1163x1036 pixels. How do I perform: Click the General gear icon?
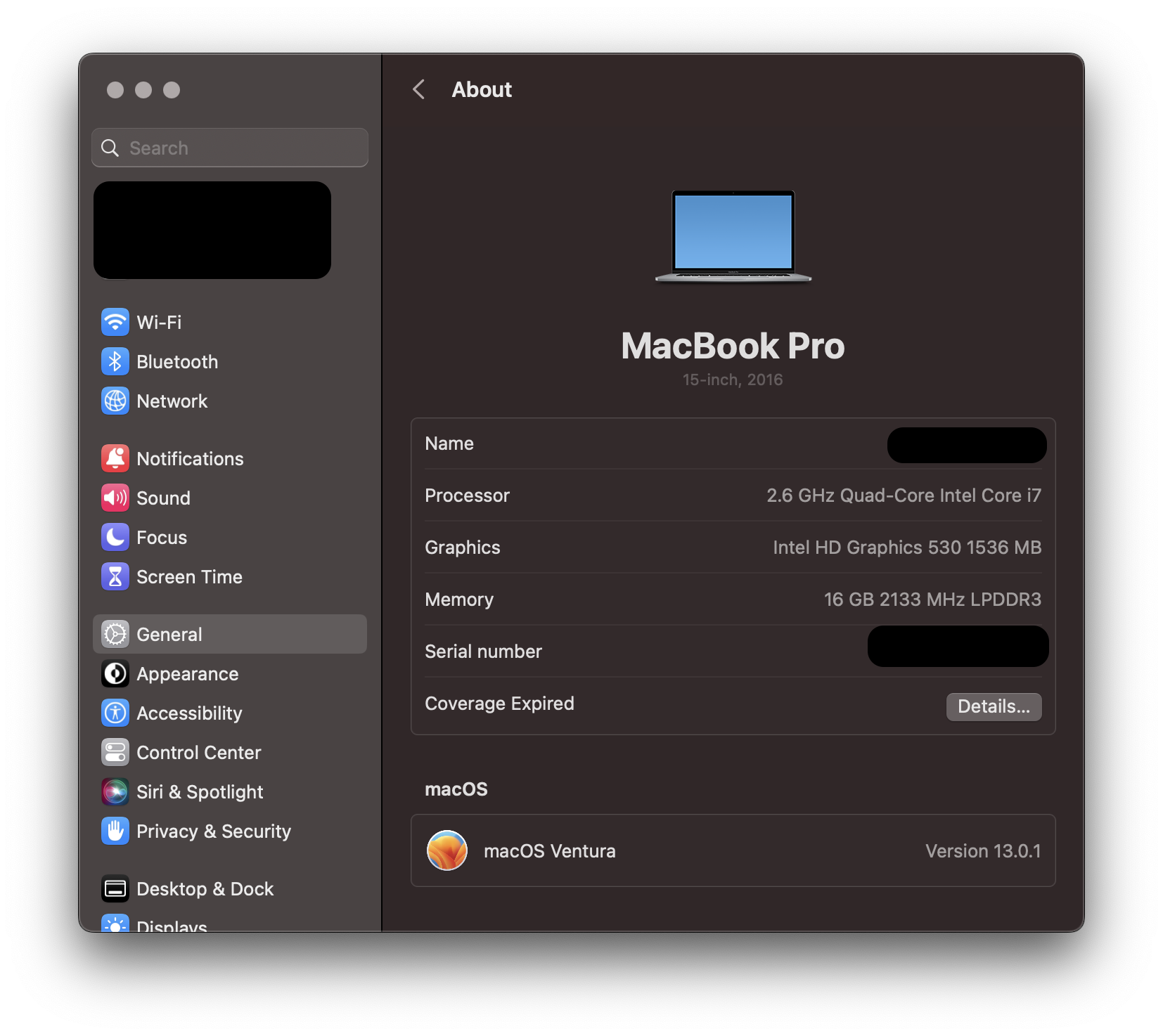pos(115,635)
